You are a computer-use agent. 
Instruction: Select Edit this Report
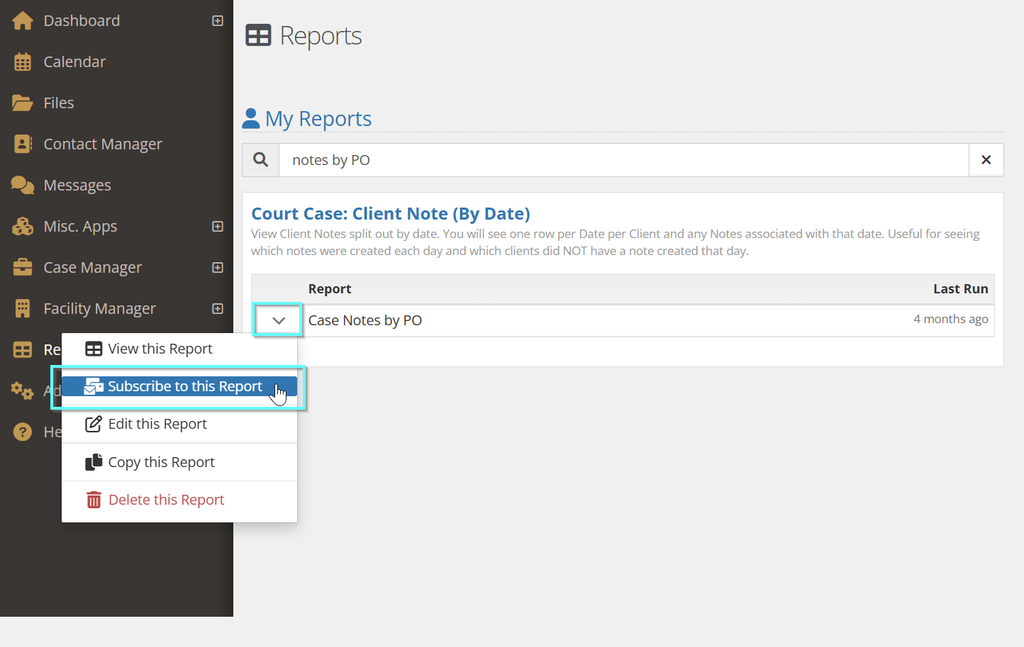[179, 424]
